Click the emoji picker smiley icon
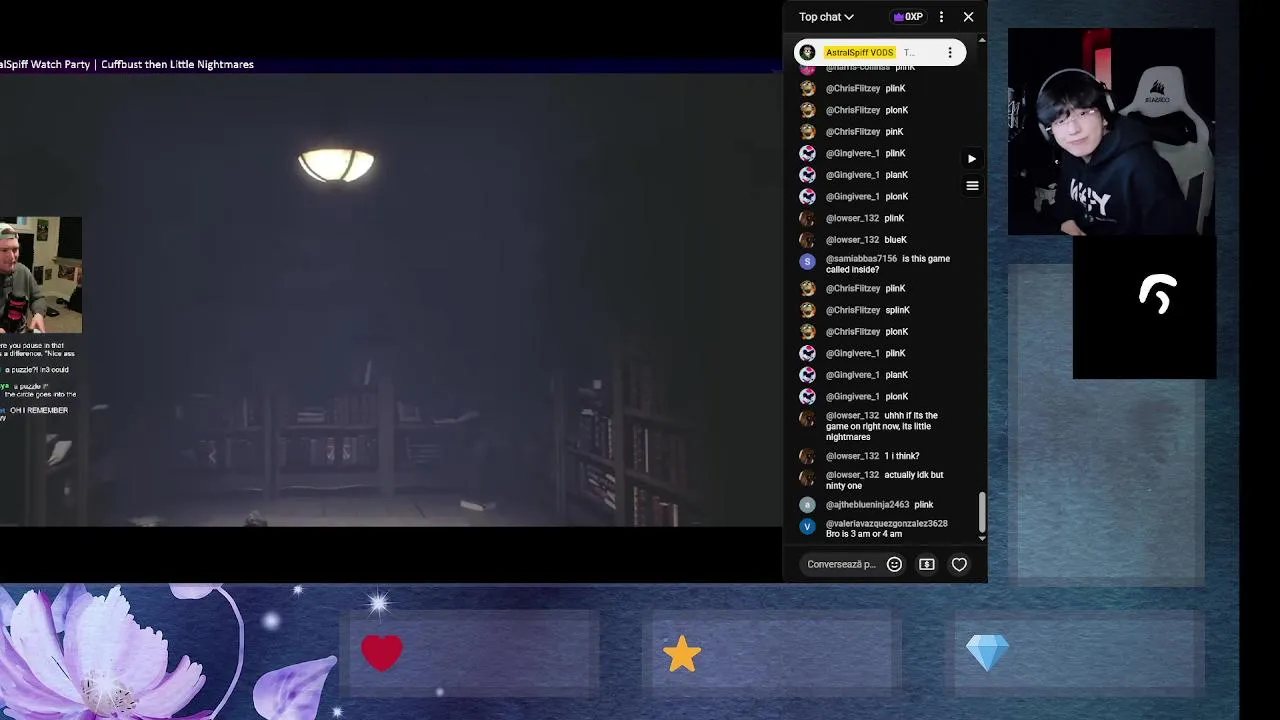Image resolution: width=1280 pixels, height=720 pixels. pos(895,565)
